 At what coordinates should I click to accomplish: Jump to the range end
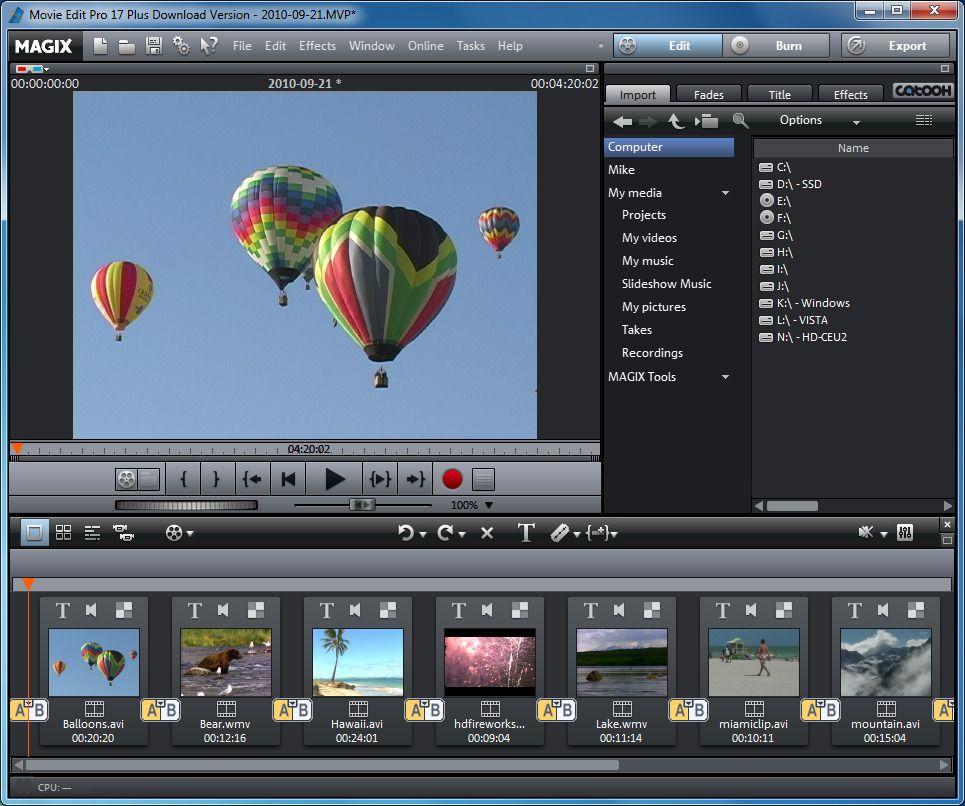tap(415, 479)
